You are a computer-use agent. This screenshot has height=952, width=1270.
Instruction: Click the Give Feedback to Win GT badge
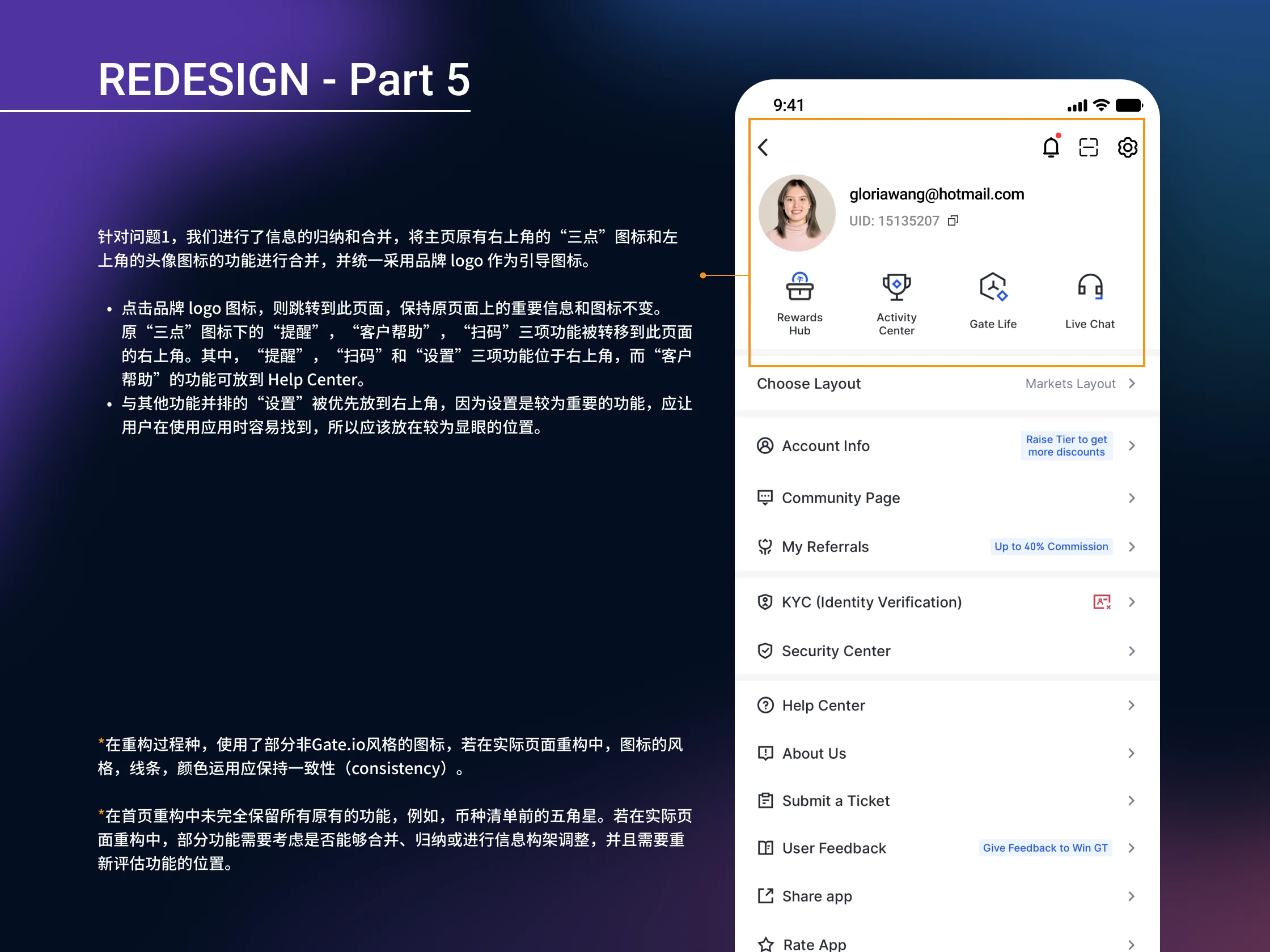pos(1045,848)
